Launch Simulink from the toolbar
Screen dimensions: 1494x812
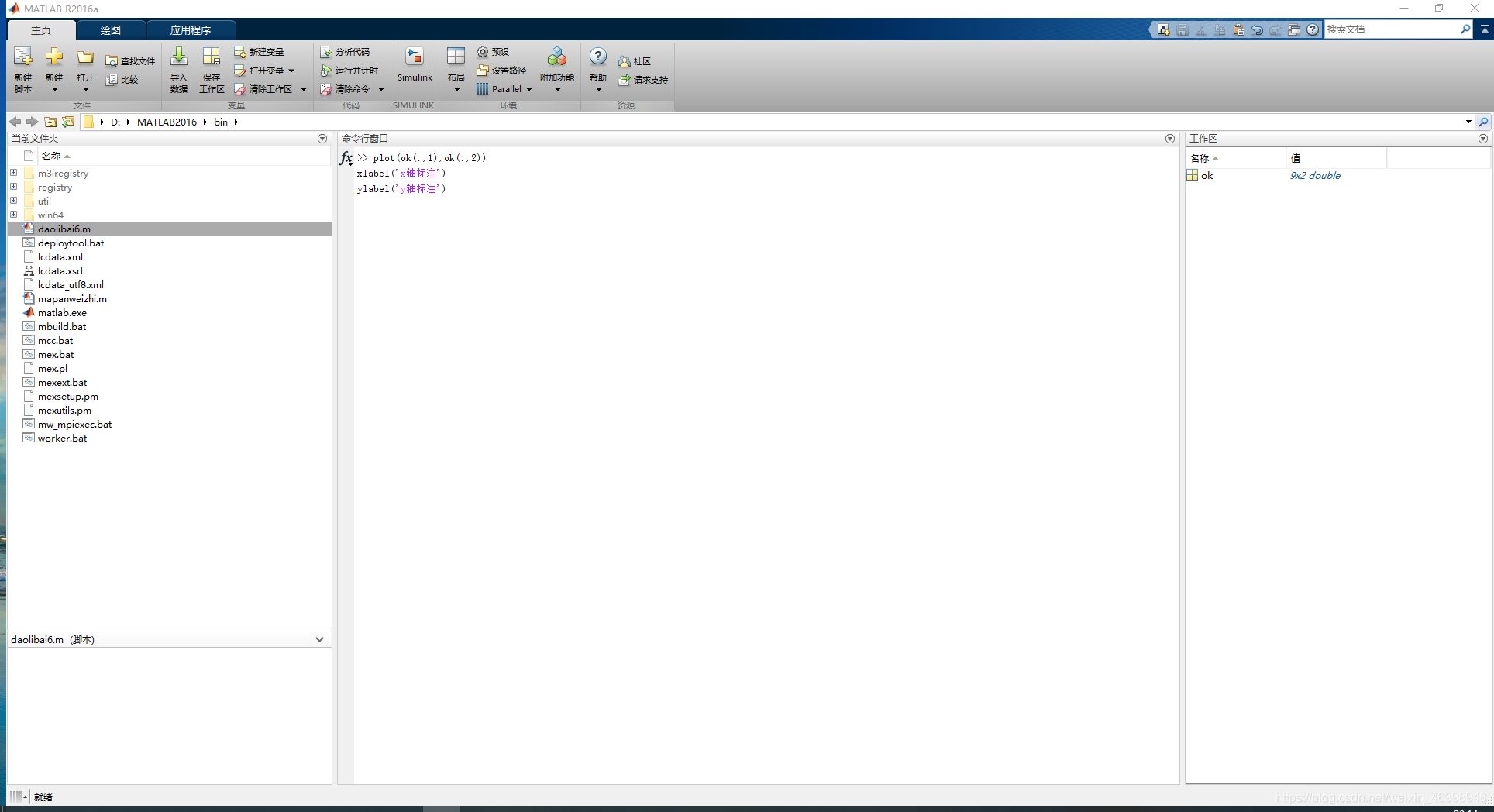pyautogui.click(x=415, y=65)
